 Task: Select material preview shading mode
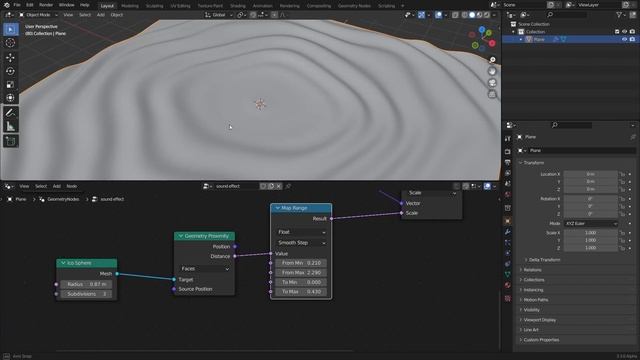pos(479,15)
